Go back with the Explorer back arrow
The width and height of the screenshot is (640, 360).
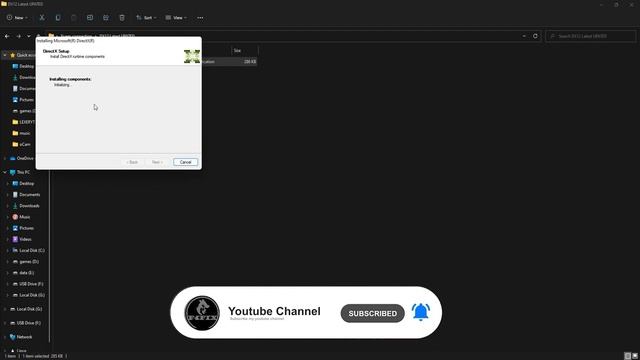(7, 36)
